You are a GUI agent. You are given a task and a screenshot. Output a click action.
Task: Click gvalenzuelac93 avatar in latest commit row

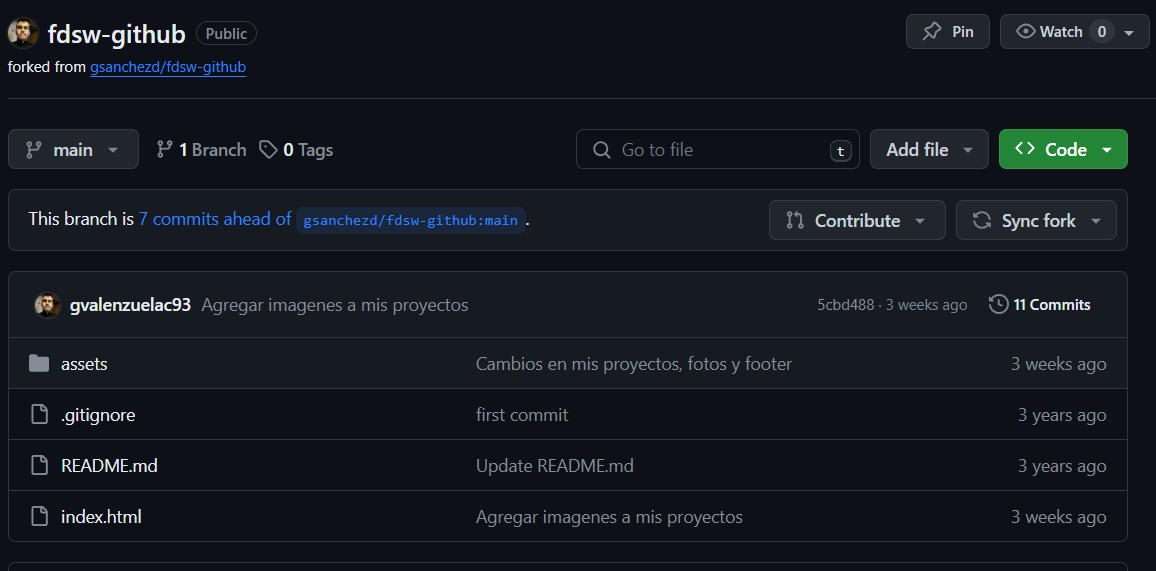(47, 305)
